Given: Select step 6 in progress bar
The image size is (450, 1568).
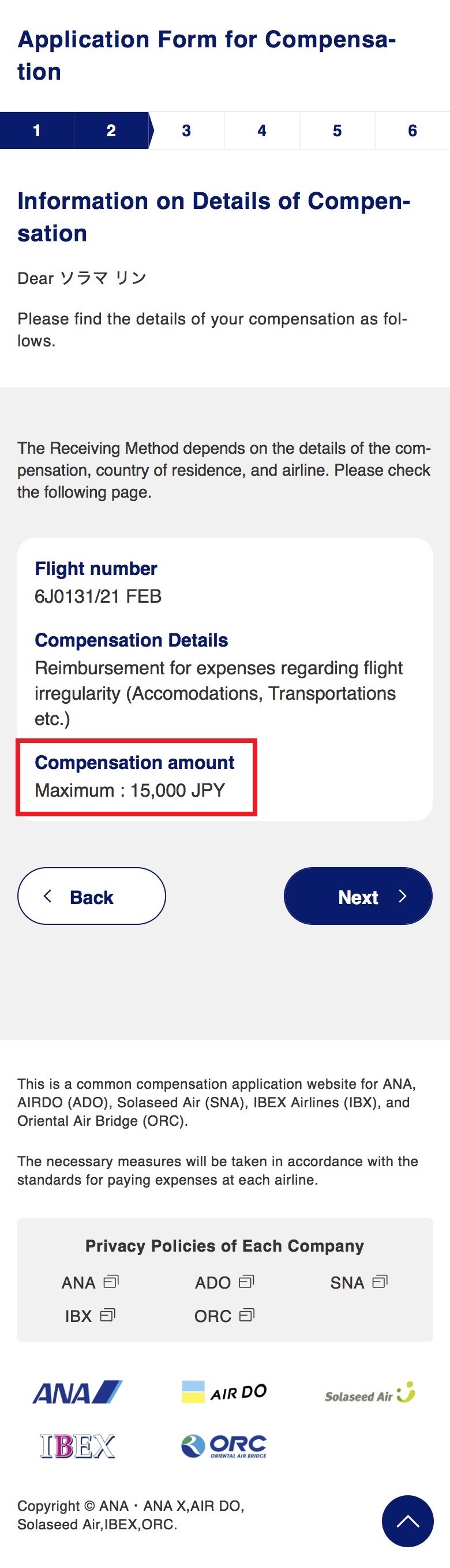Looking at the screenshot, I should [x=413, y=130].
